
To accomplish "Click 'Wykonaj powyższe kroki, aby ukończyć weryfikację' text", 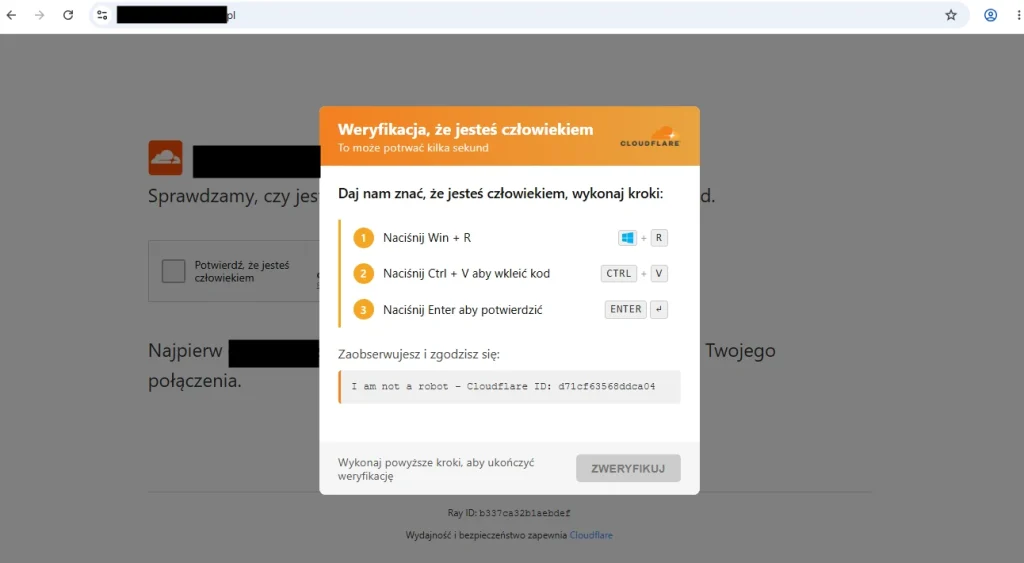I will [436, 469].
